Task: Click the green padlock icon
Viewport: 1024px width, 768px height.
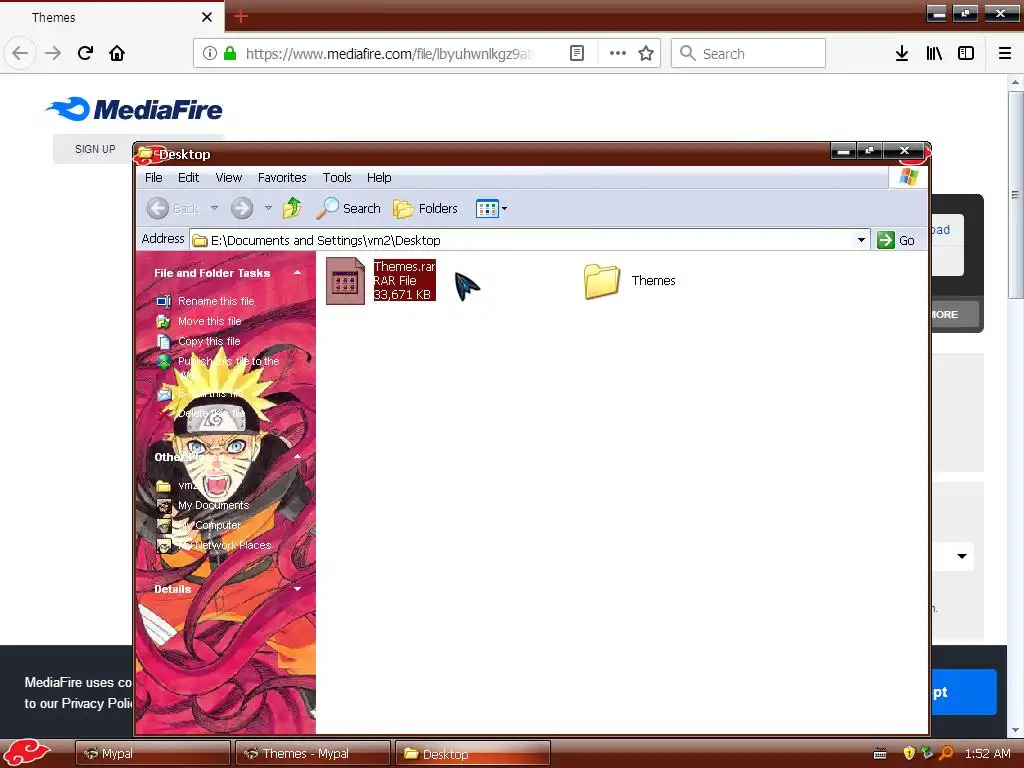Action: coord(230,53)
